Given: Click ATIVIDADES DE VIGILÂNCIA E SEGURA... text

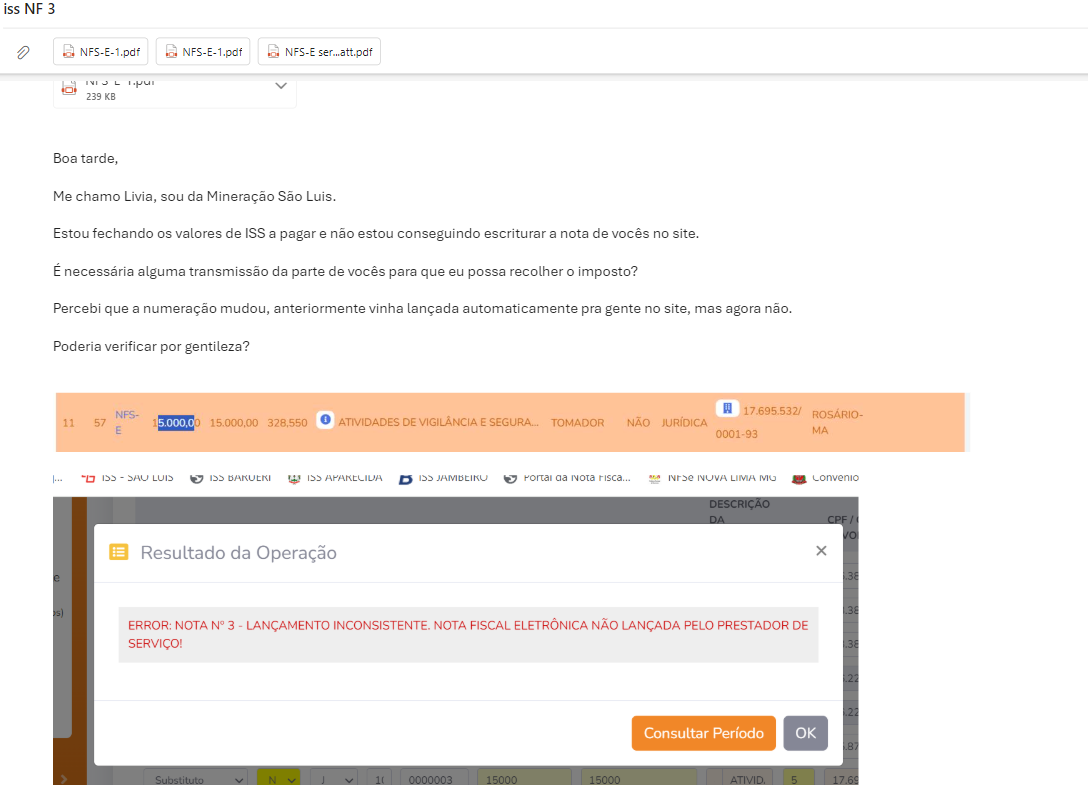Looking at the screenshot, I should click(x=439, y=422).
